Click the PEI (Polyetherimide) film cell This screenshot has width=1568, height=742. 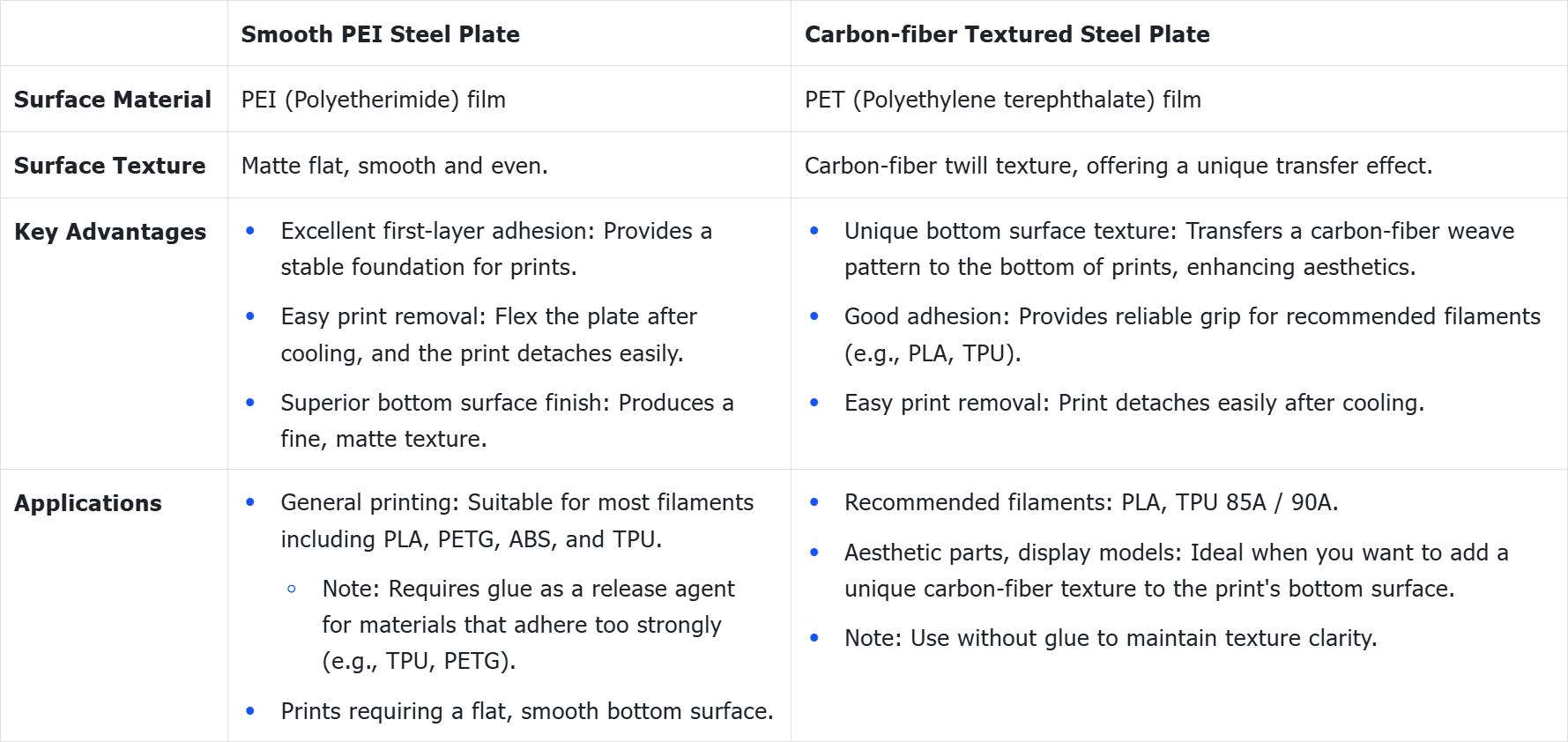[x=374, y=100]
